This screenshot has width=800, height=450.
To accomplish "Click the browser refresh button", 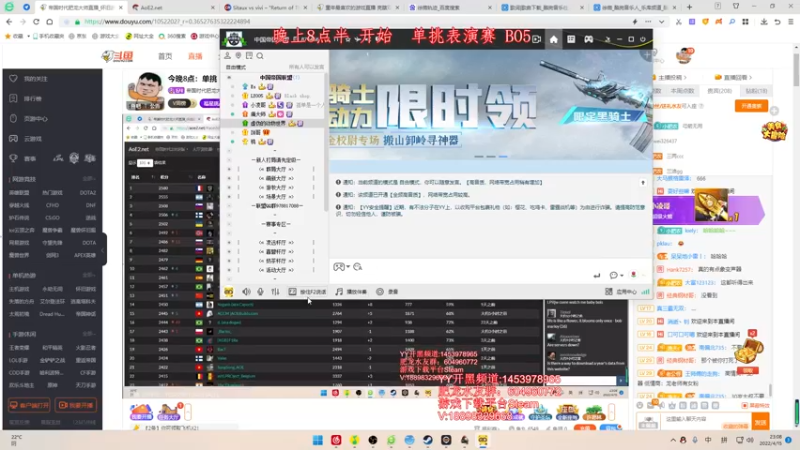I will pos(36,22).
